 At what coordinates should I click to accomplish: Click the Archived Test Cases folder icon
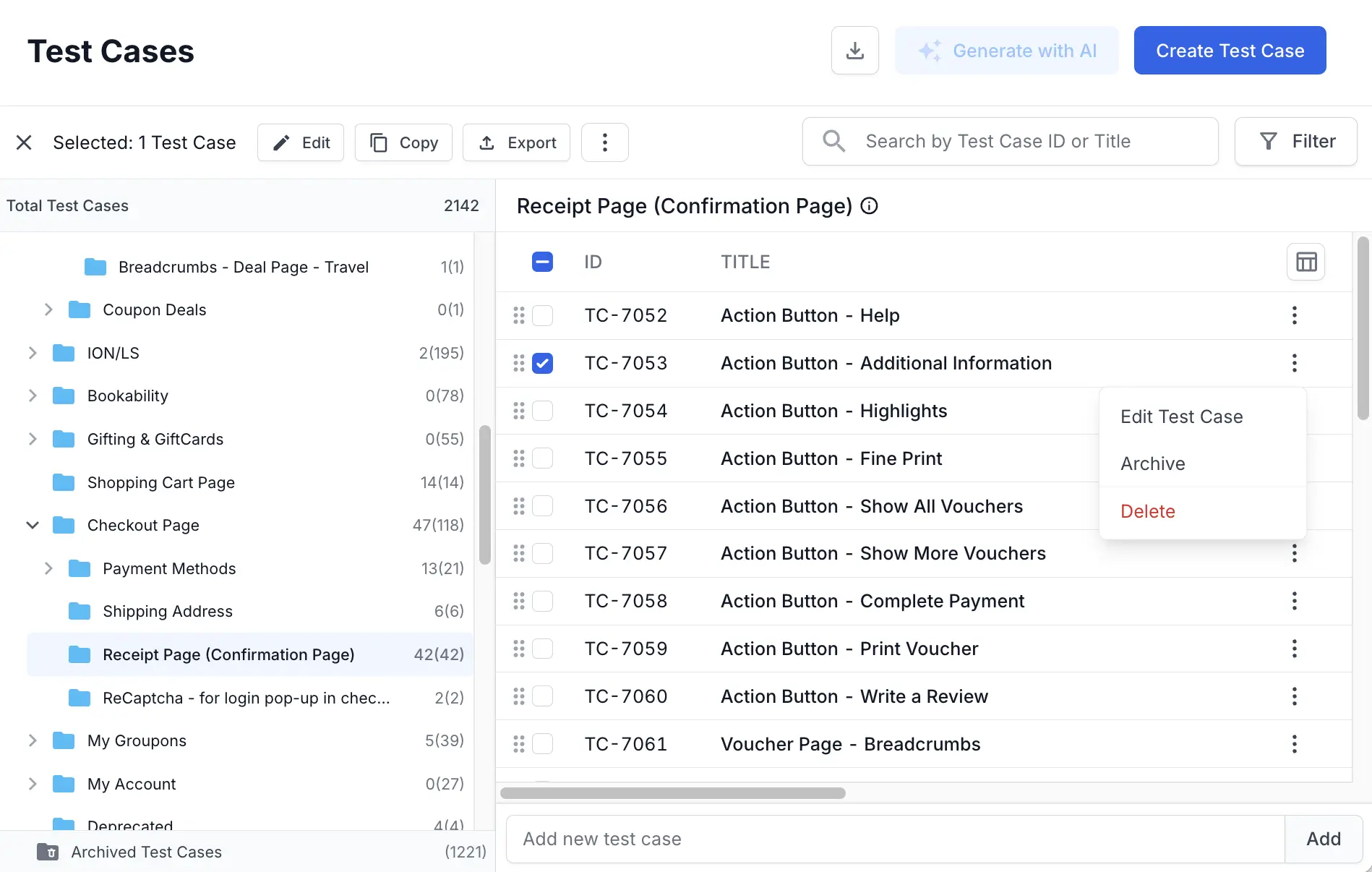(48, 852)
